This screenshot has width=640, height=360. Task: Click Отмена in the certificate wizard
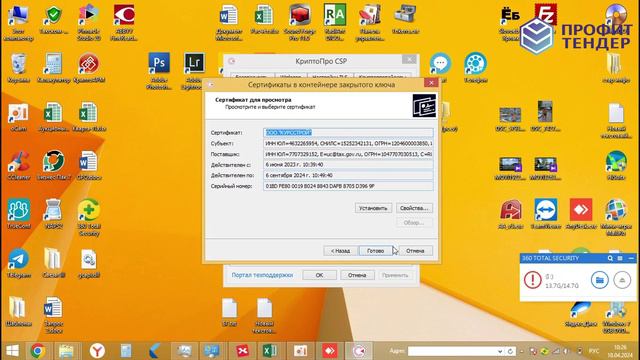(415, 251)
